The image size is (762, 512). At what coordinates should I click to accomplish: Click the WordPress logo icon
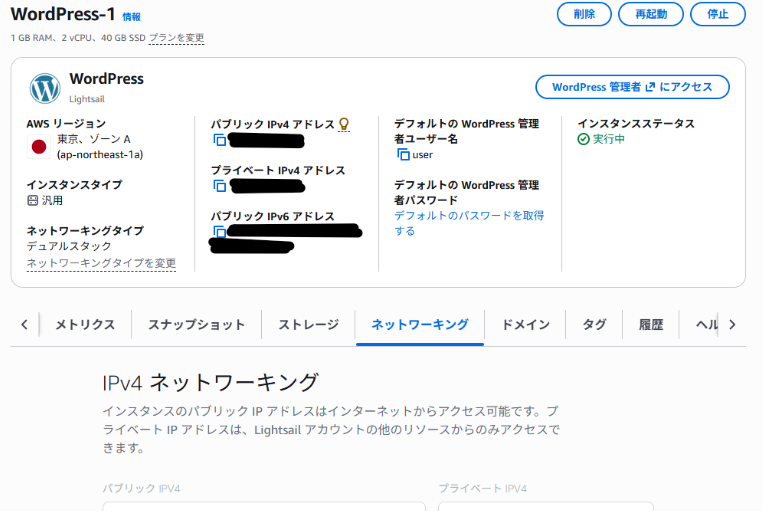(x=45, y=88)
